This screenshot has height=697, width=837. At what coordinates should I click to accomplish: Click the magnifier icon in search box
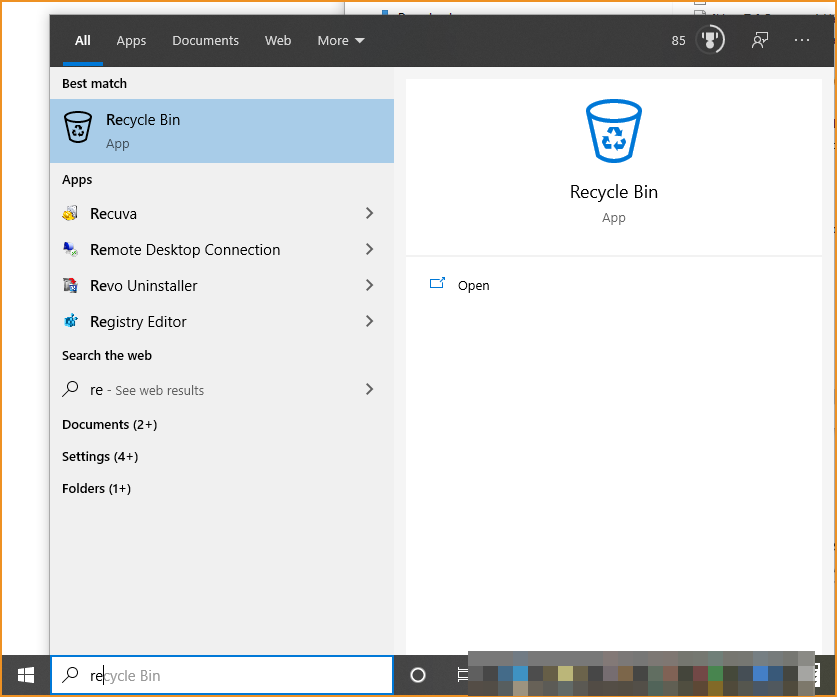[x=70, y=675]
